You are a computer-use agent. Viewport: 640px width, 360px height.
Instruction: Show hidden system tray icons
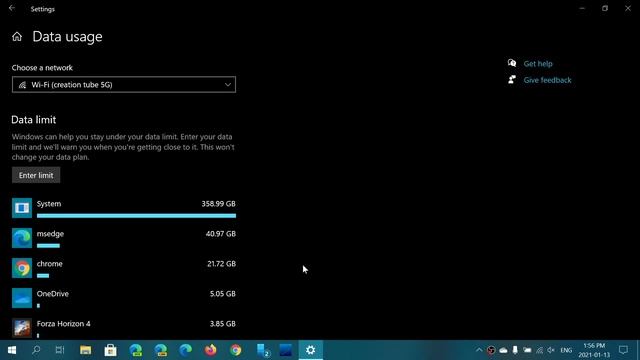pos(479,350)
